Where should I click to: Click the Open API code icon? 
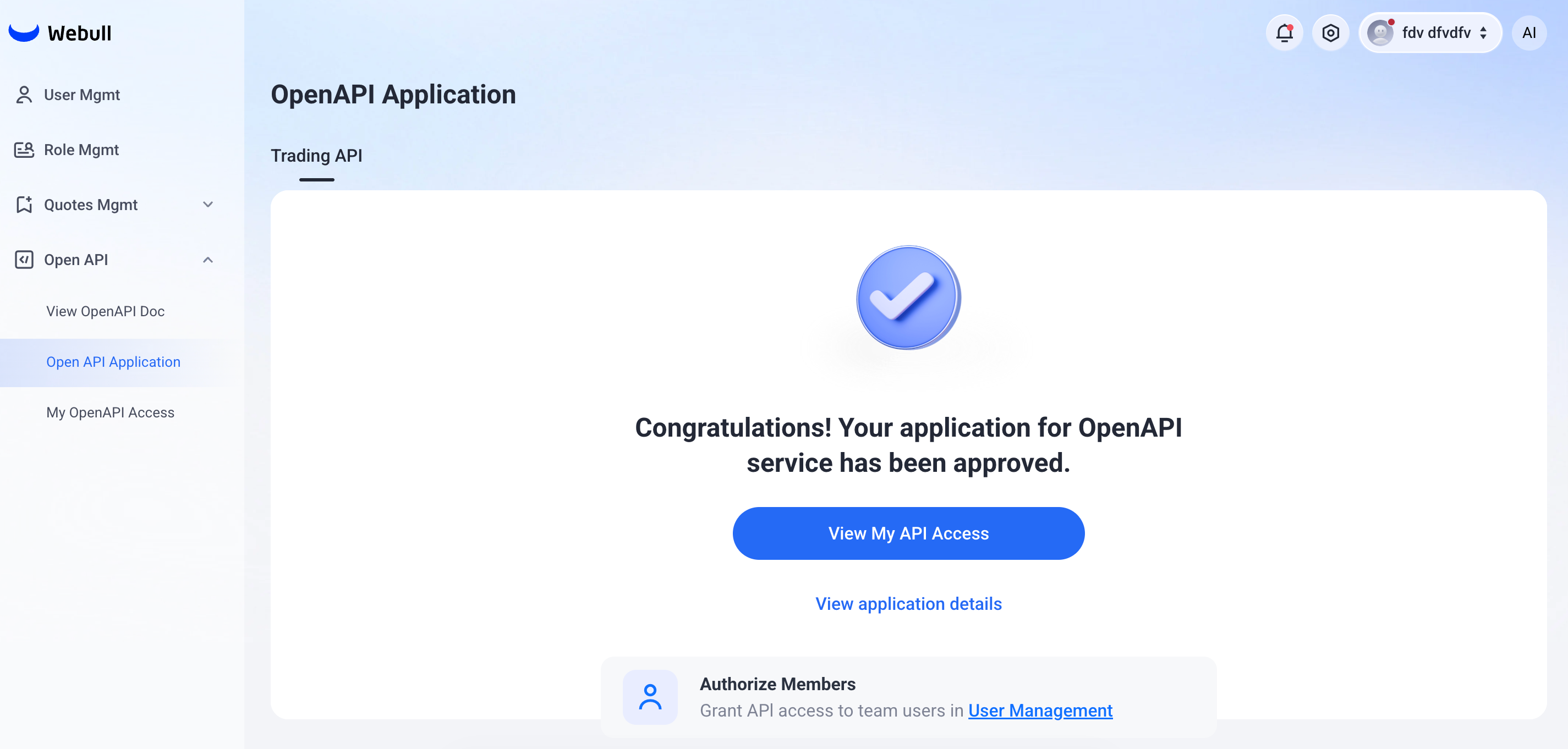pyautogui.click(x=24, y=260)
